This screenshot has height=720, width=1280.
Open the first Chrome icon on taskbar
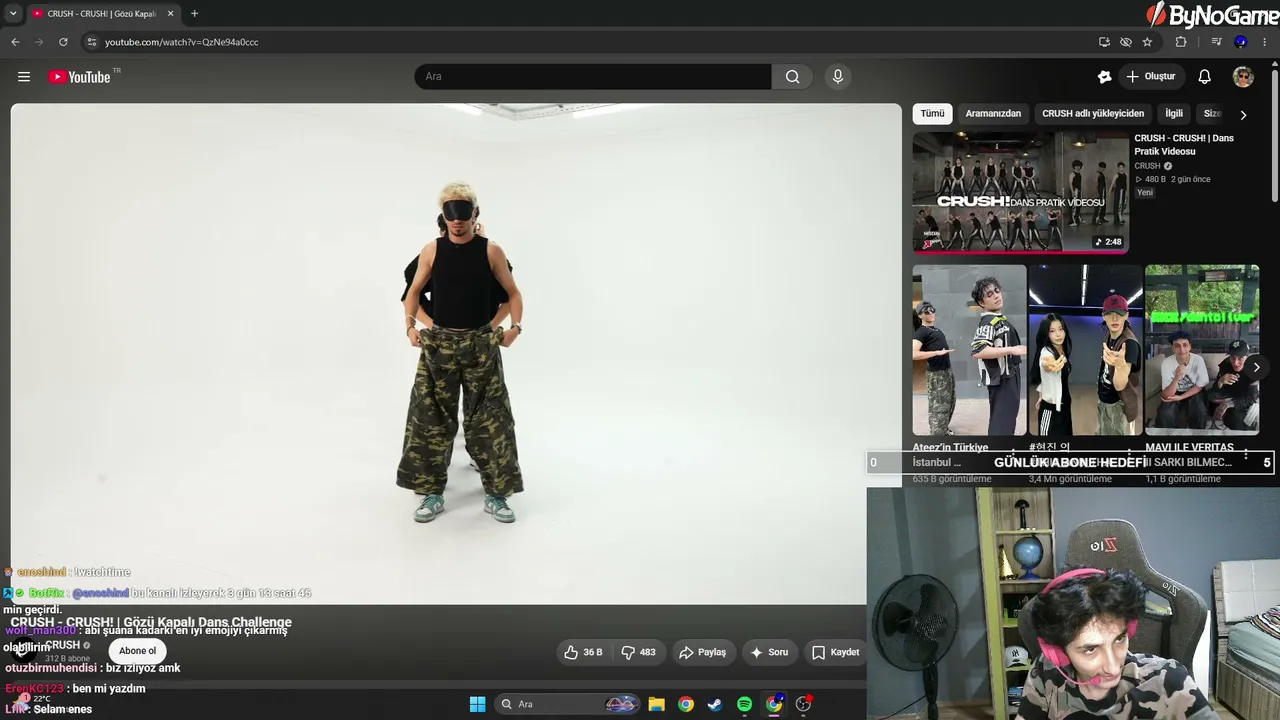tap(685, 704)
